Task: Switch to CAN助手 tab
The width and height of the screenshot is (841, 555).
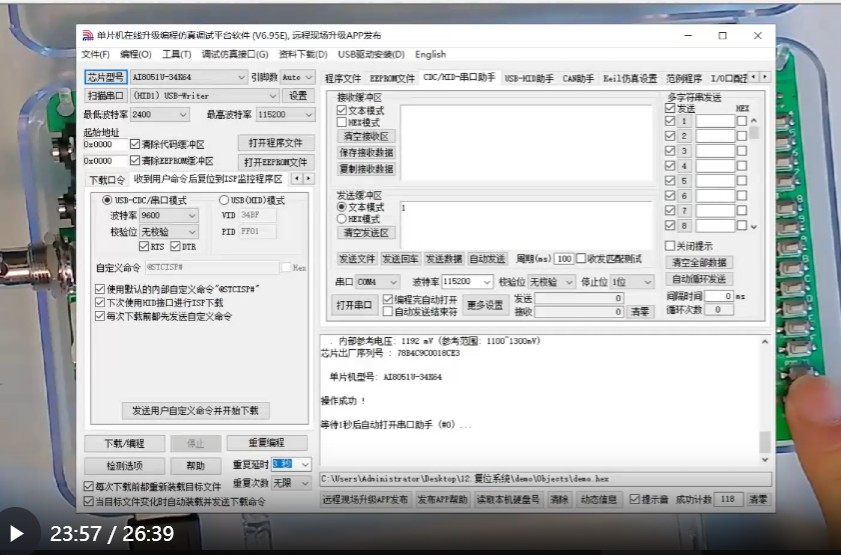Action: pos(578,79)
